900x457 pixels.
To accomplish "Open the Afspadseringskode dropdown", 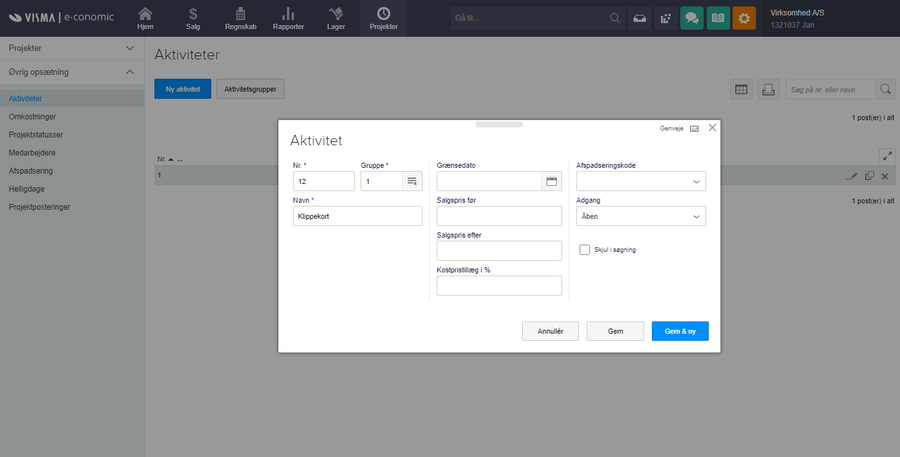I will coord(641,181).
